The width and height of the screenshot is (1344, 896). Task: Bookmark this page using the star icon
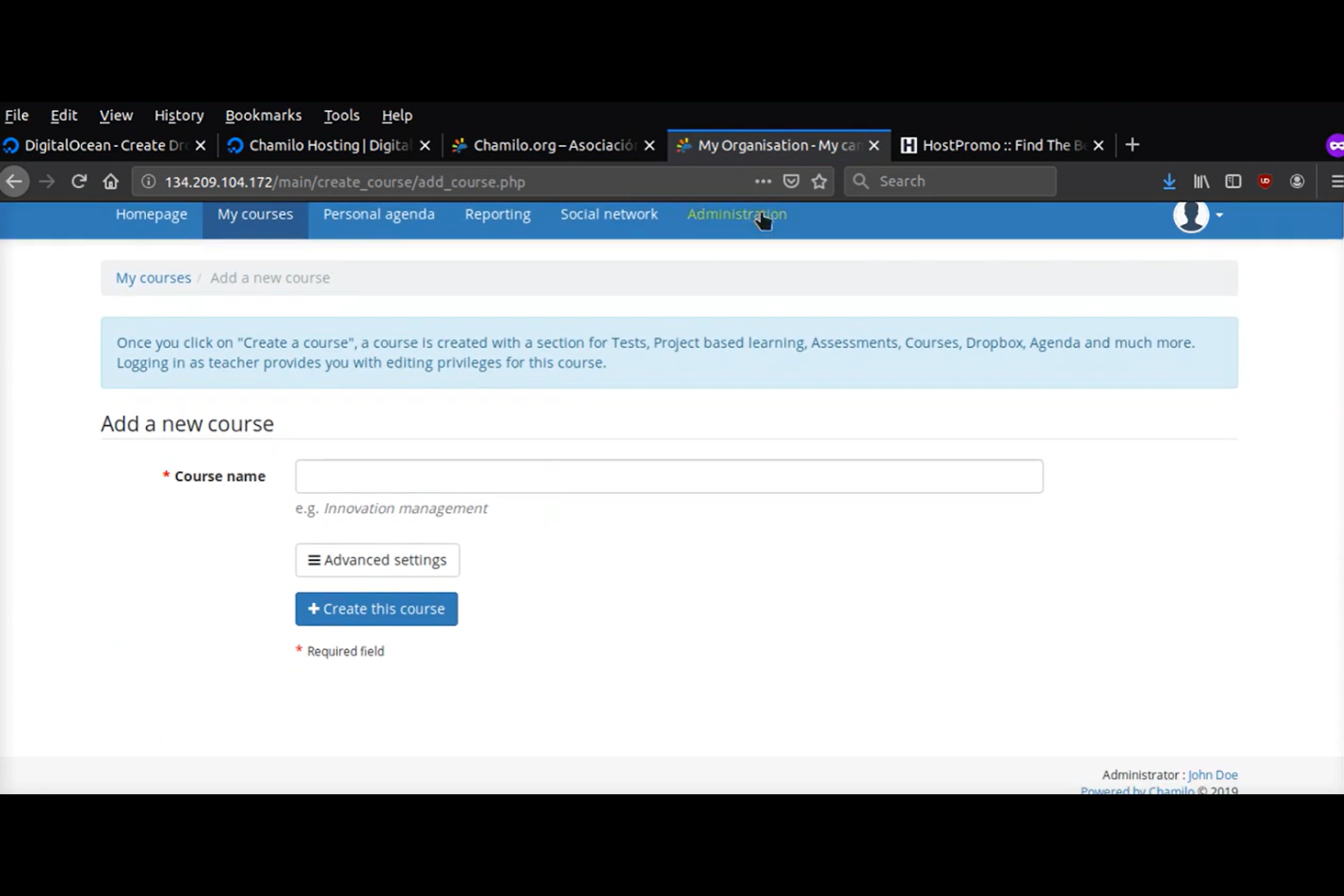pyautogui.click(x=819, y=181)
